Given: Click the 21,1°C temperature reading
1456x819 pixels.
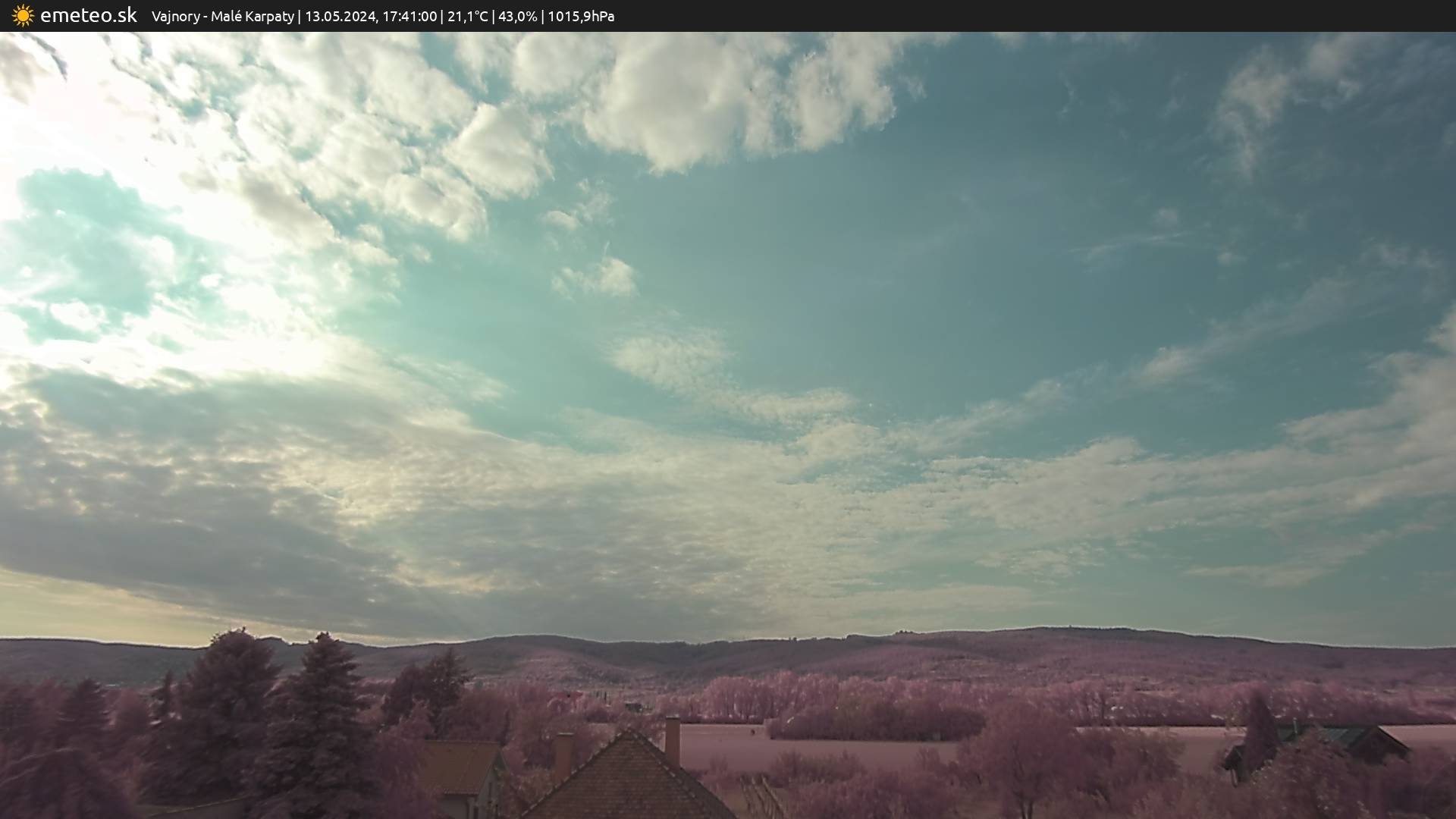Looking at the screenshot, I should (x=467, y=16).
